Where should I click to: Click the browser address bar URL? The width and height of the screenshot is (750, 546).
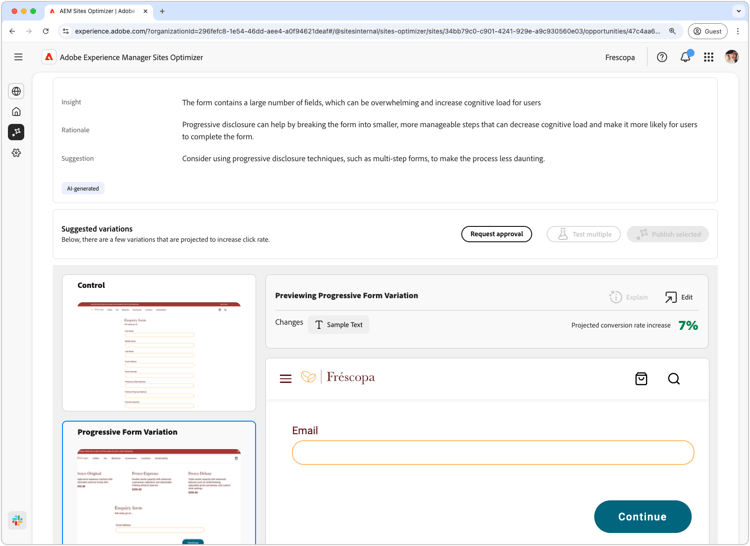367,31
